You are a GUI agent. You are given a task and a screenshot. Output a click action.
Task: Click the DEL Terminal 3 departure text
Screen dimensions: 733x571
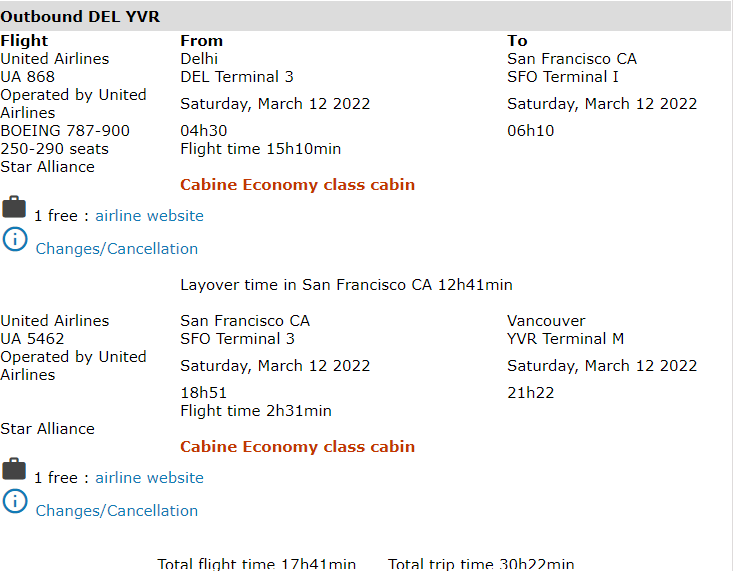tap(237, 77)
